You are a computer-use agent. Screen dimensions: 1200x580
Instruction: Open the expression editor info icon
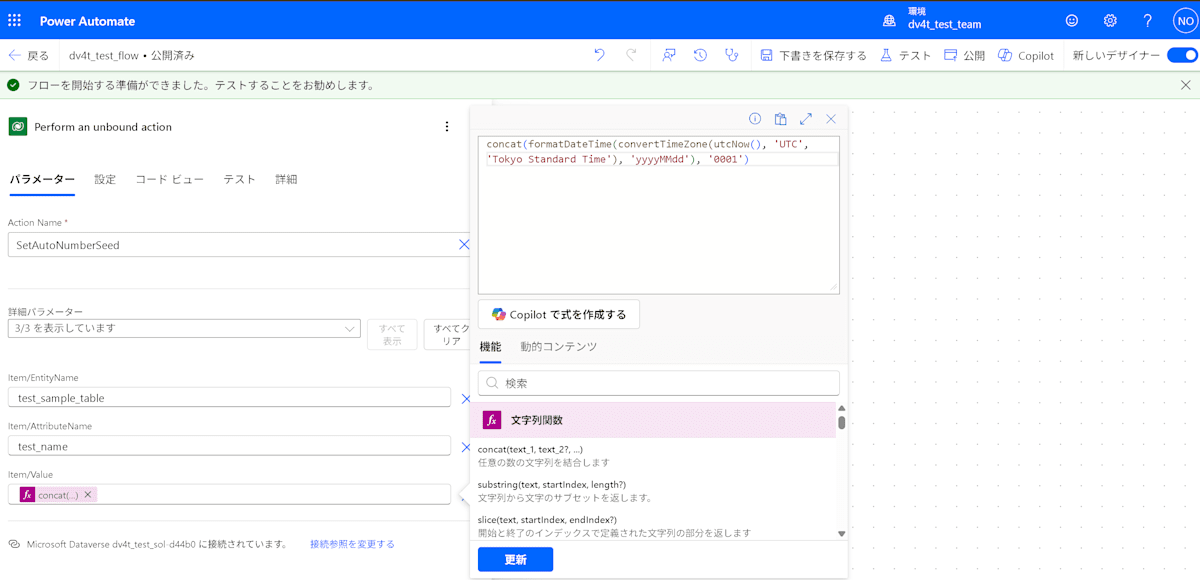click(x=755, y=119)
